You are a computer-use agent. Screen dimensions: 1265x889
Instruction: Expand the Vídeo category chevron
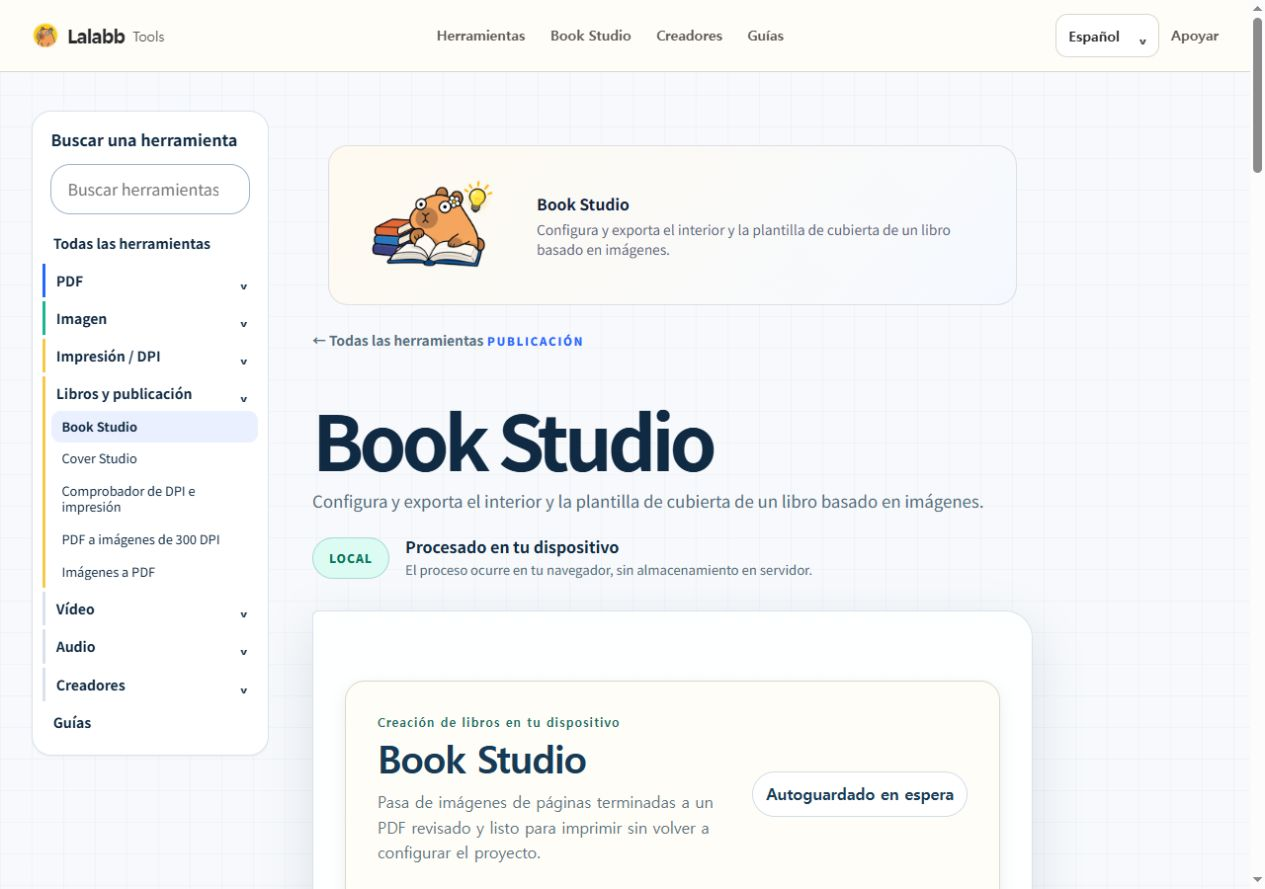tap(243, 614)
